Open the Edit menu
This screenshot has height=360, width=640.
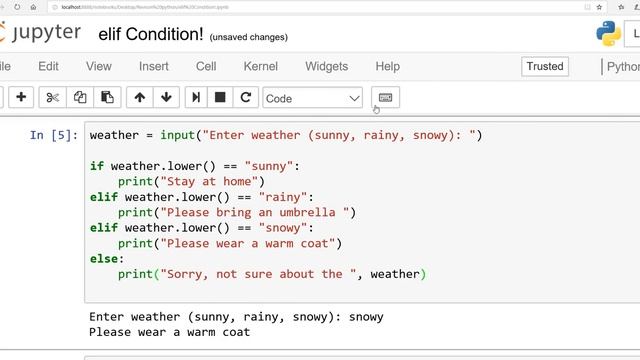[48, 67]
